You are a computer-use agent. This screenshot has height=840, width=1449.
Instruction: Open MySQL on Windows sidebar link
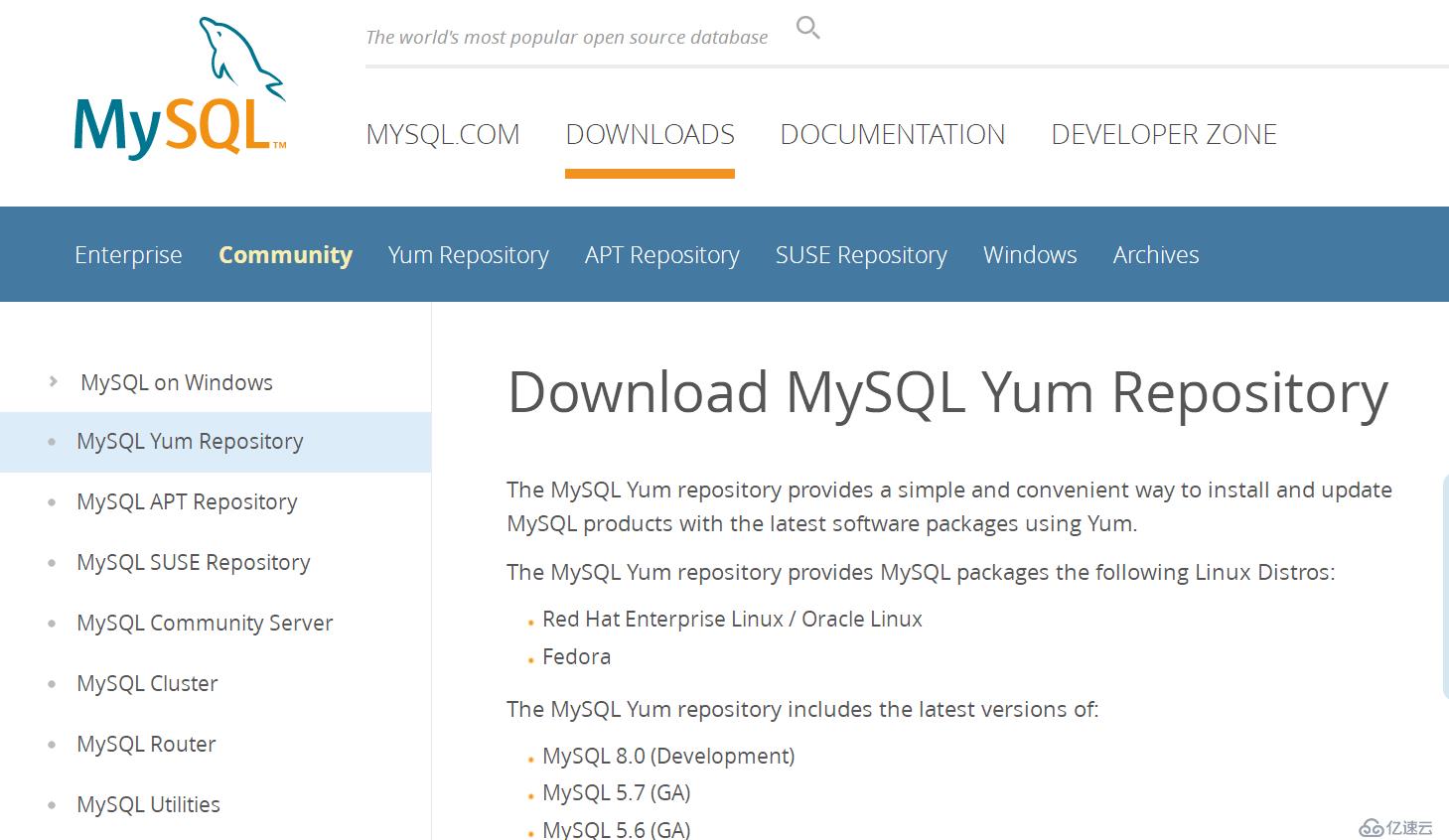(x=177, y=382)
